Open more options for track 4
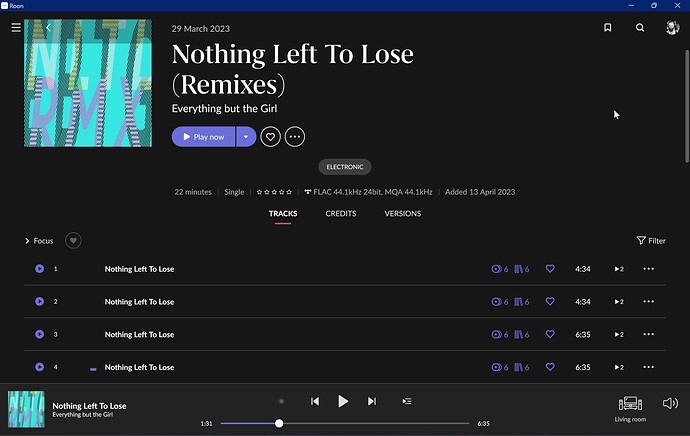The height and width of the screenshot is (436, 690). point(649,367)
